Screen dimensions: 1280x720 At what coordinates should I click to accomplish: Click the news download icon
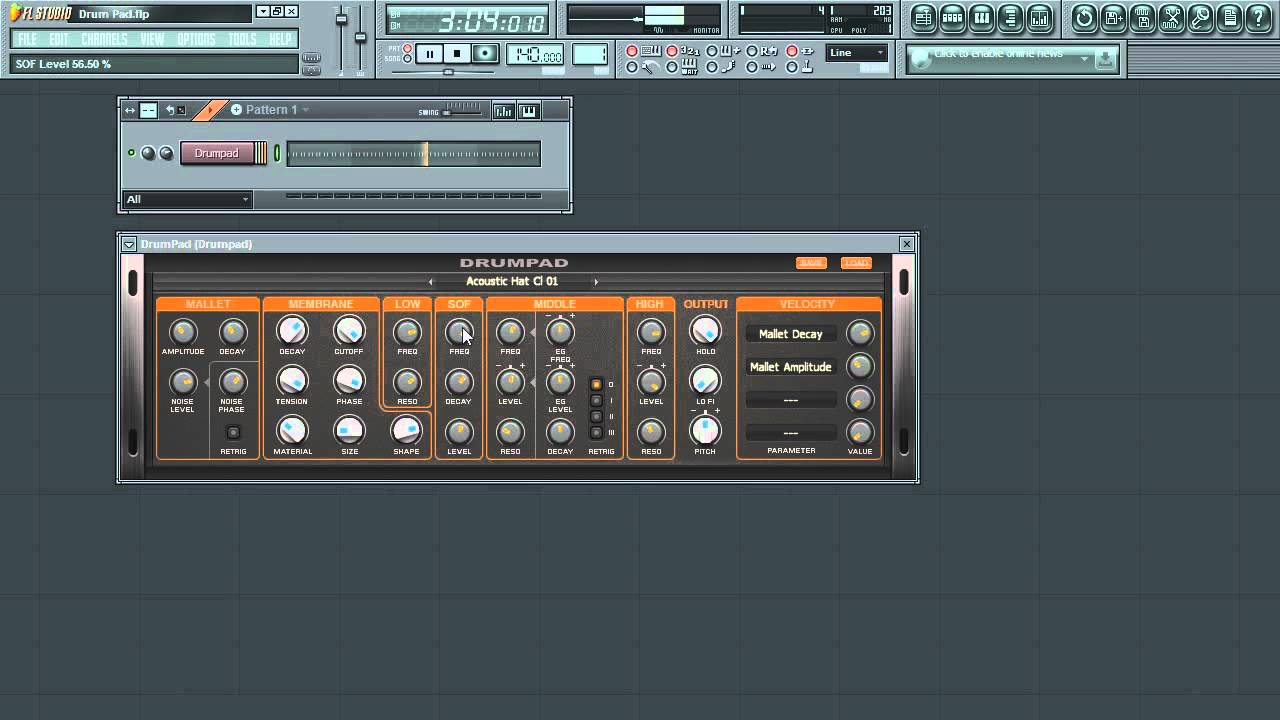[x=1105, y=60]
